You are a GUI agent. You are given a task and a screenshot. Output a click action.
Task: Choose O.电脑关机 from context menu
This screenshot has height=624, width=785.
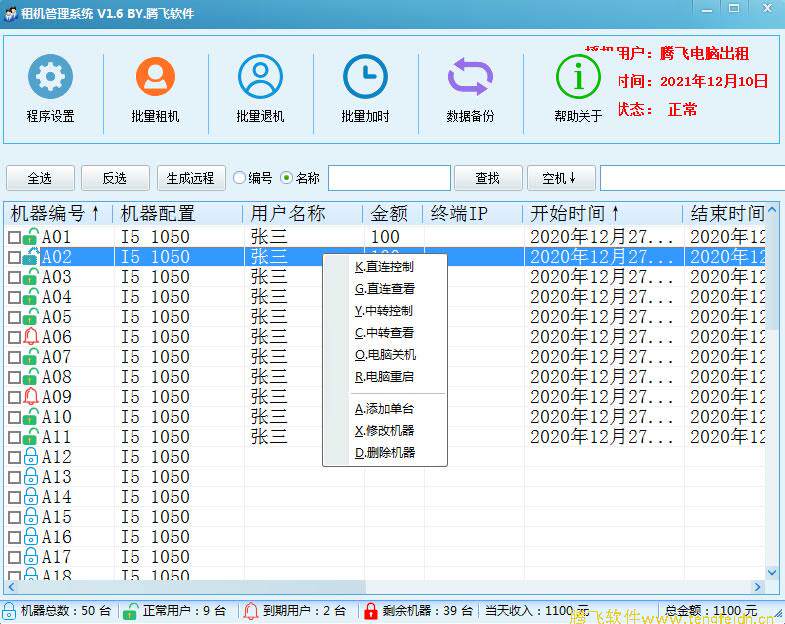pyautogui.click(x=384, y=355)
